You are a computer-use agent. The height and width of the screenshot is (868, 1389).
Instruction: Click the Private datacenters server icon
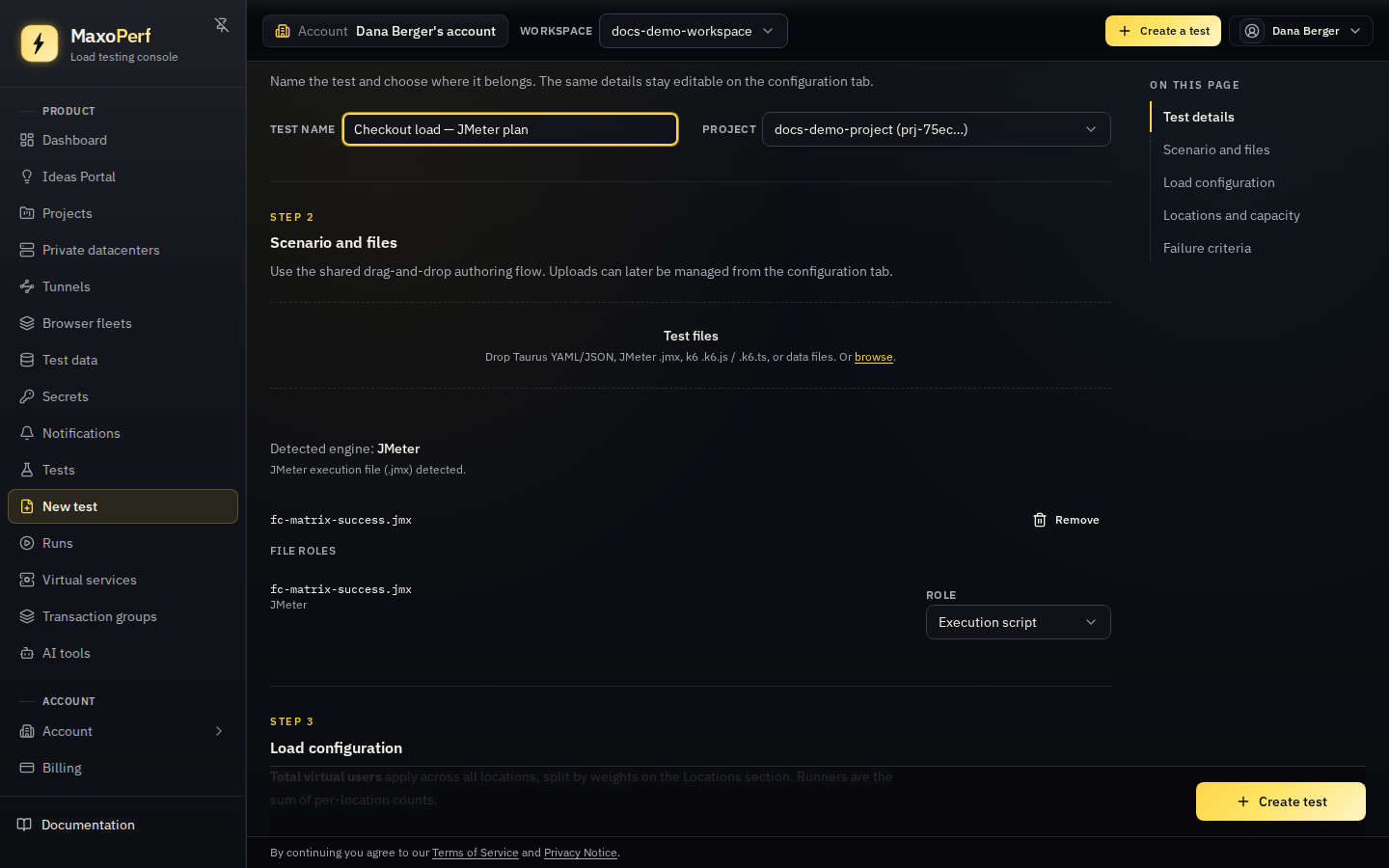click(27, 250)
